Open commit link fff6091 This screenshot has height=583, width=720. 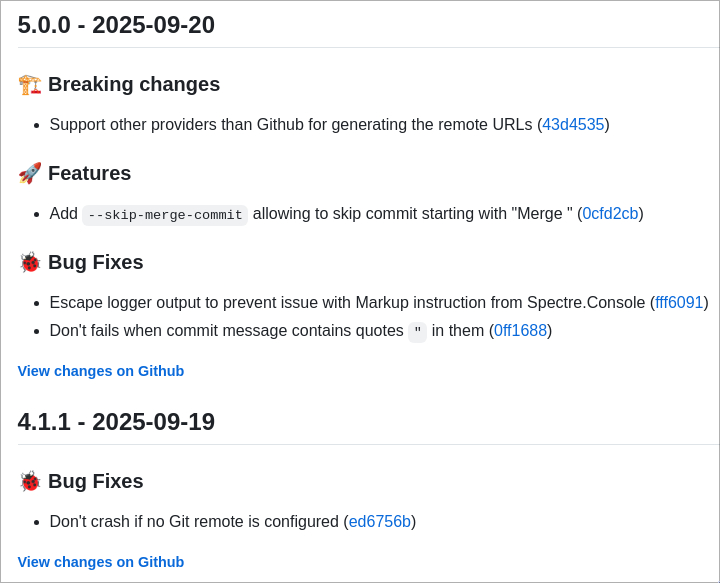click(679, 303)
